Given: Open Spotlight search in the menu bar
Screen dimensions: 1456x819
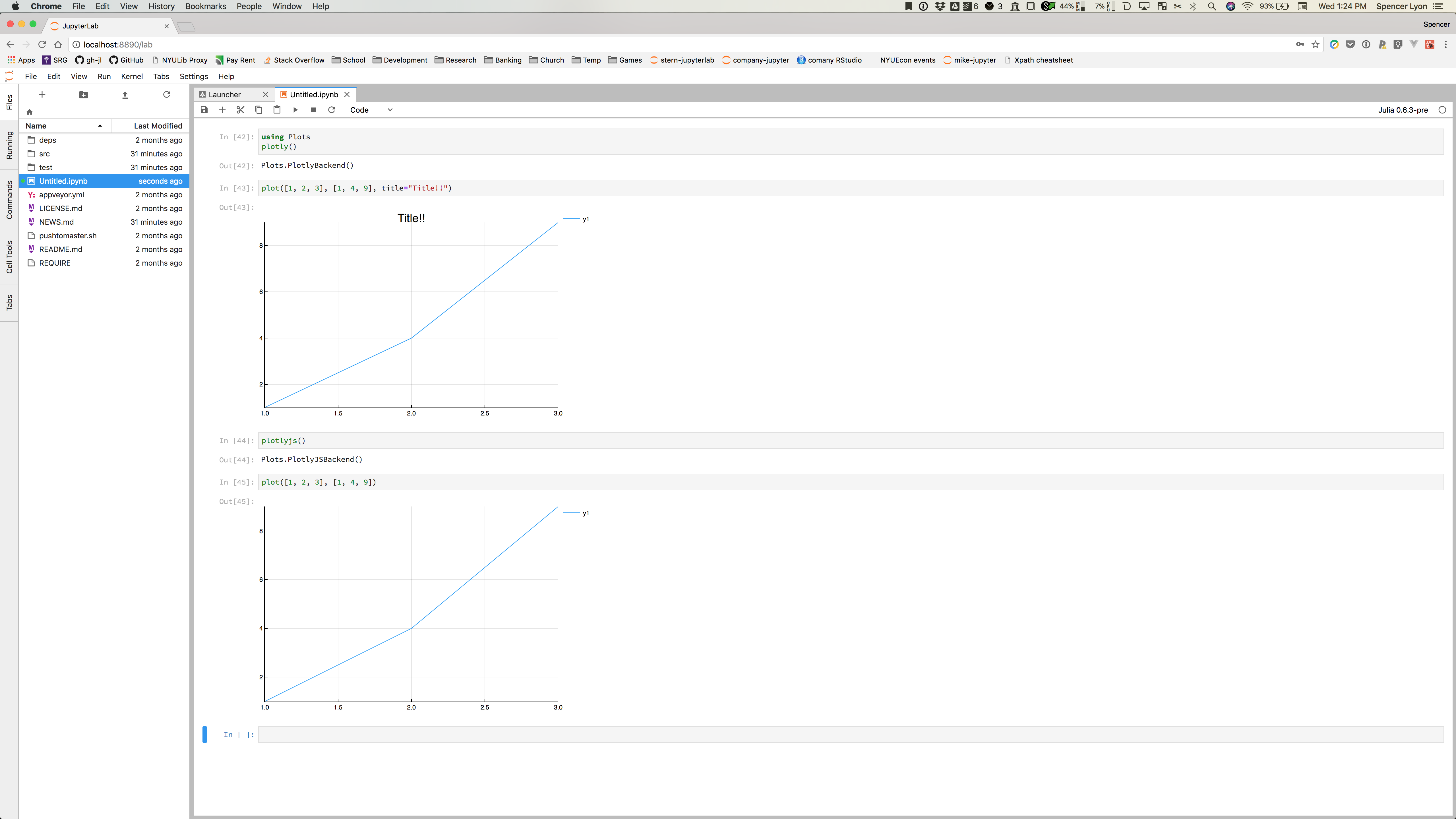Looking at the screenshot, I should pyautogui.click(x=1212, y=6).
